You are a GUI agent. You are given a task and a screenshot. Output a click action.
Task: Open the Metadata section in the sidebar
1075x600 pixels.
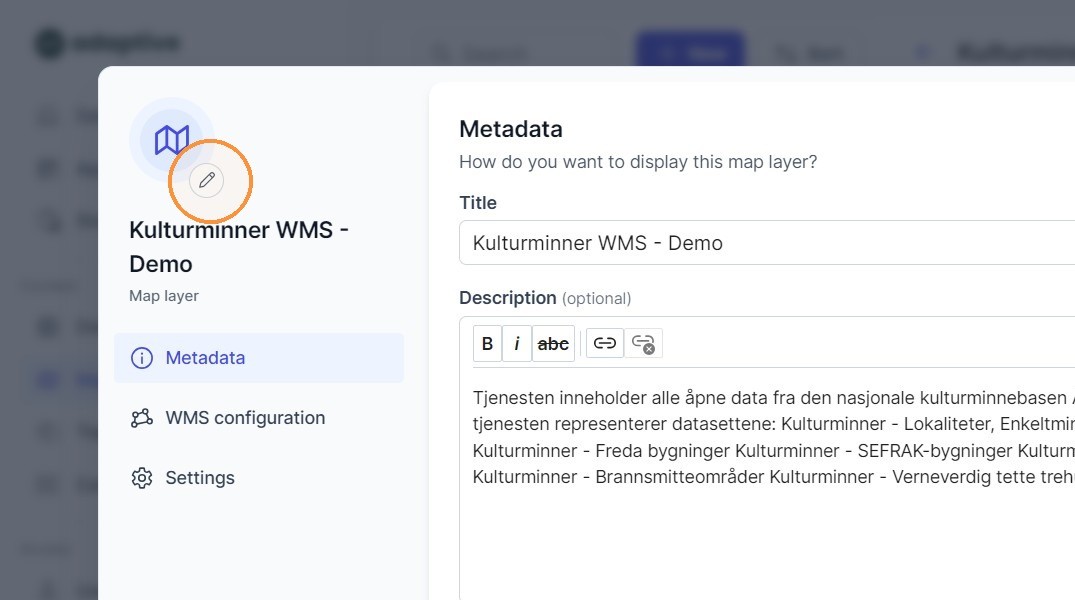[x=259, y=358]
